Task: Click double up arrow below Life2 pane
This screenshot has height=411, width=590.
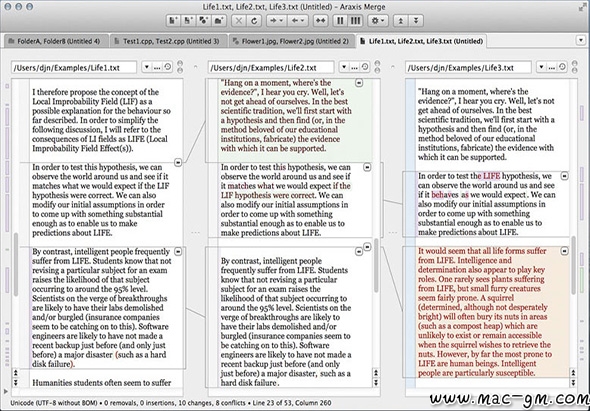Action: [x=376, y=373]
